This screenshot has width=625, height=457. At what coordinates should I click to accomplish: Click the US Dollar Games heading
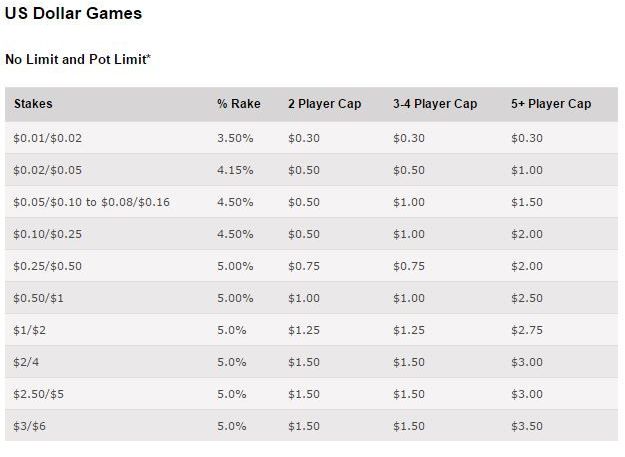coord(73,14)
